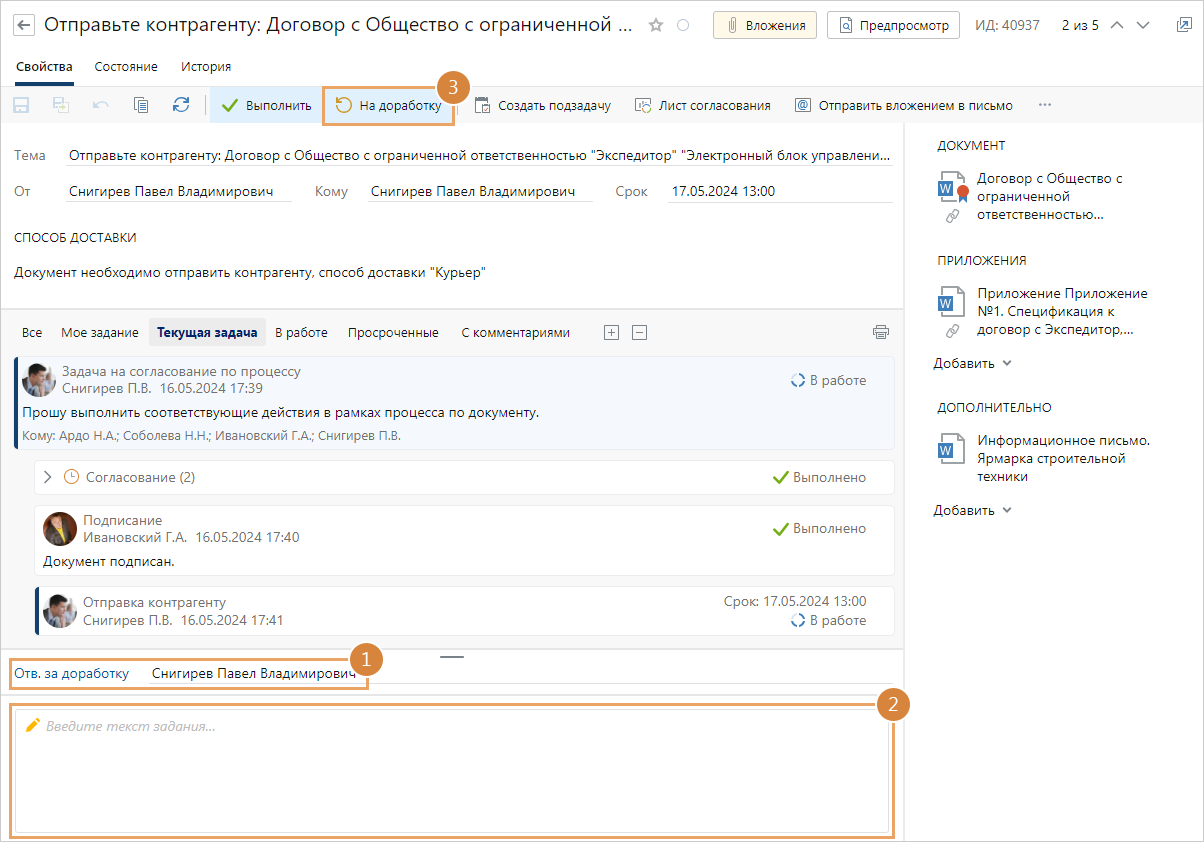Expand the Согласование (2) group

click(47, 477)
